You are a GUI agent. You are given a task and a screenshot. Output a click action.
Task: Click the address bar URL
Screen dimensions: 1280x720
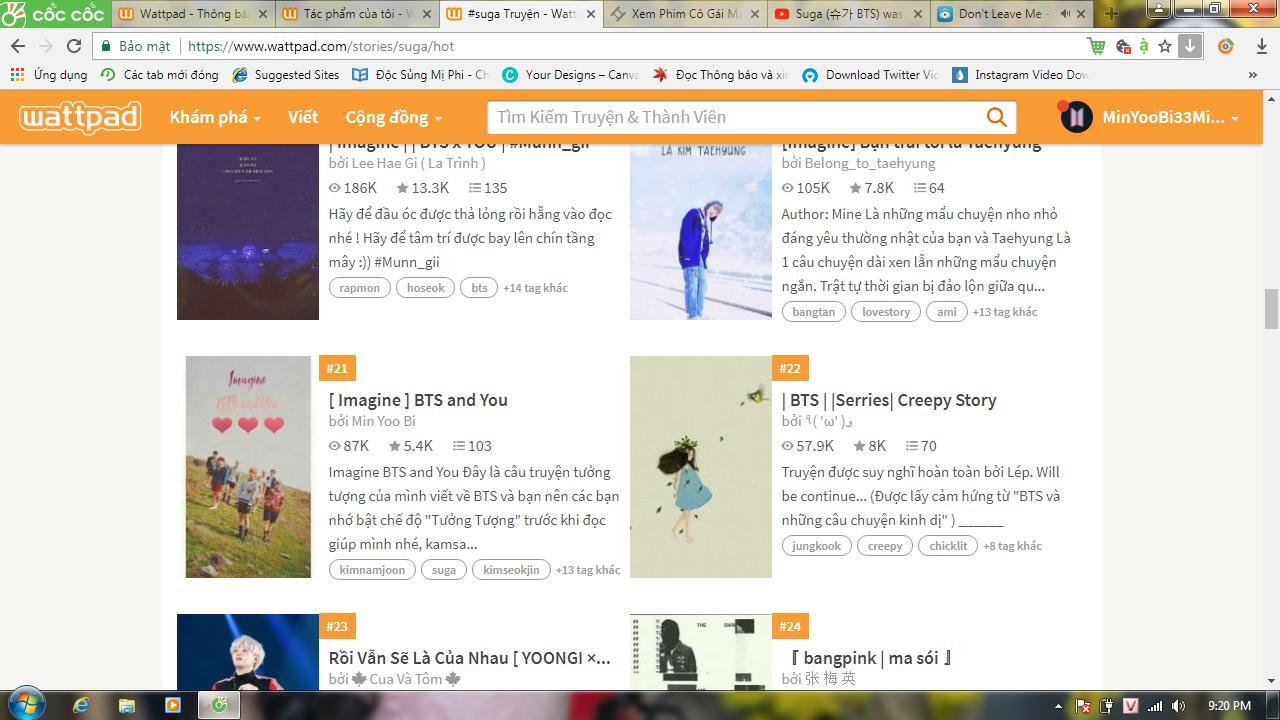pos(321,46)
